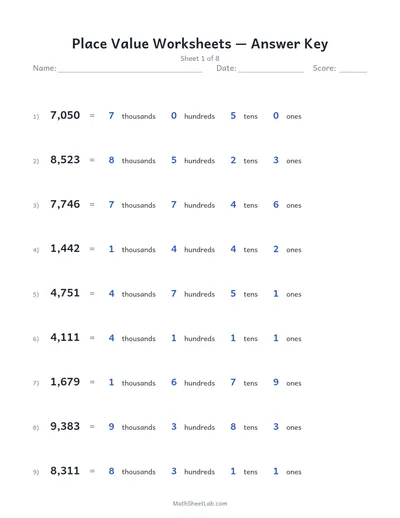This screenshot has width=400, height=518.
Task: Click the 'Sheet 1 of 8' label
Action: [200, 59]
